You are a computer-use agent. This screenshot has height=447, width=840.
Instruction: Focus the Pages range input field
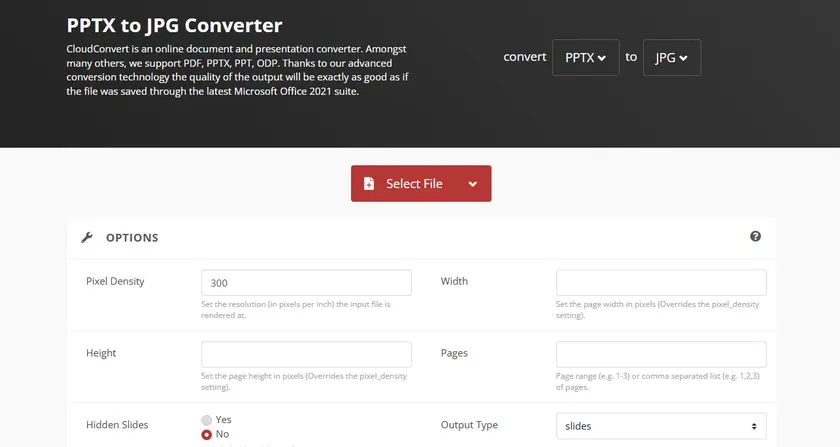pyautogui.click(x=660, y=354)
